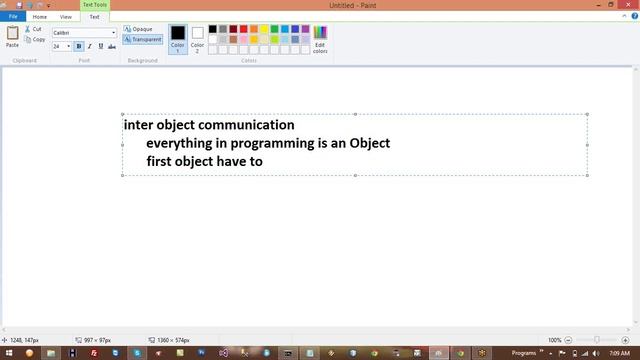The height and width of the screenshot is (360, 640).
Task: Switch to the View ribbon tab
Action: (66, 17)
